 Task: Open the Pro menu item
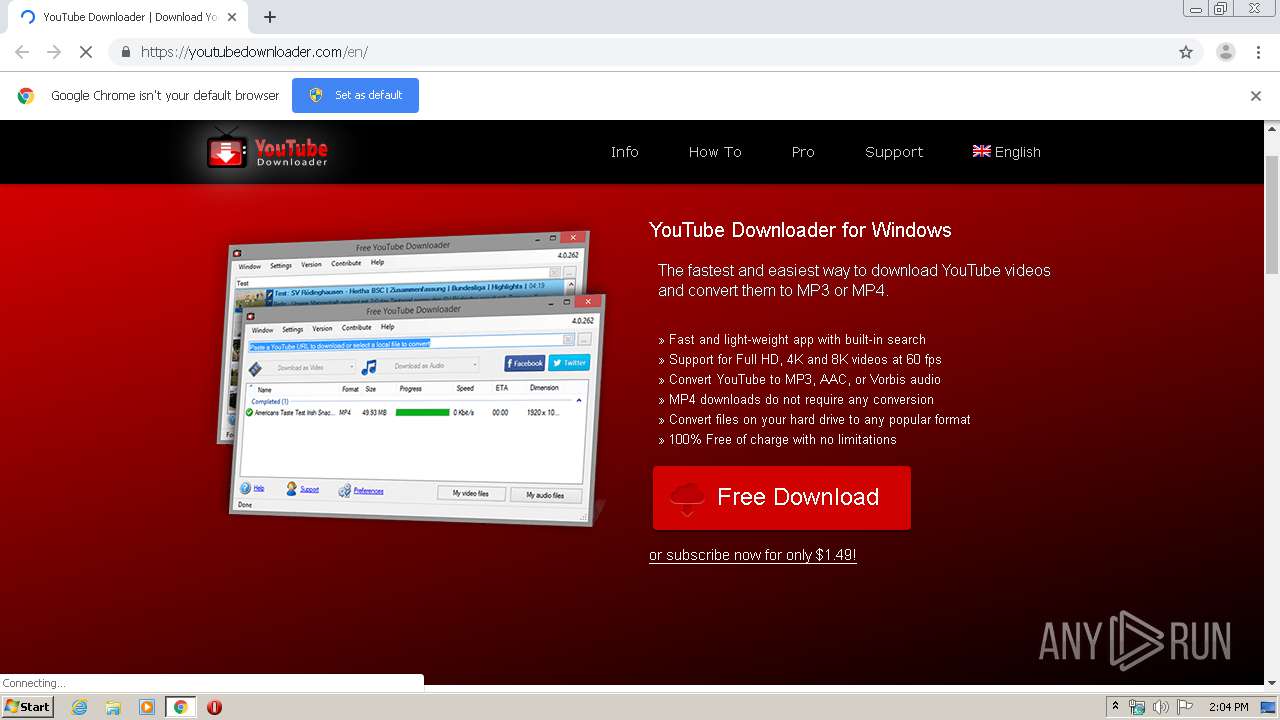(803, 152)
